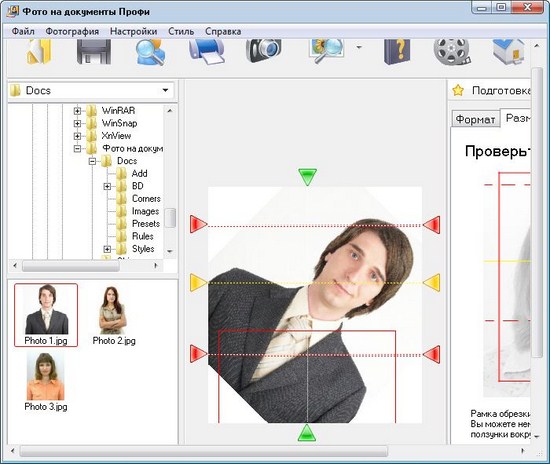Image resolution: width=550 pixels, height=464 pixels.
Task: Select the WinRAR folder label
Action: point(118,110)
